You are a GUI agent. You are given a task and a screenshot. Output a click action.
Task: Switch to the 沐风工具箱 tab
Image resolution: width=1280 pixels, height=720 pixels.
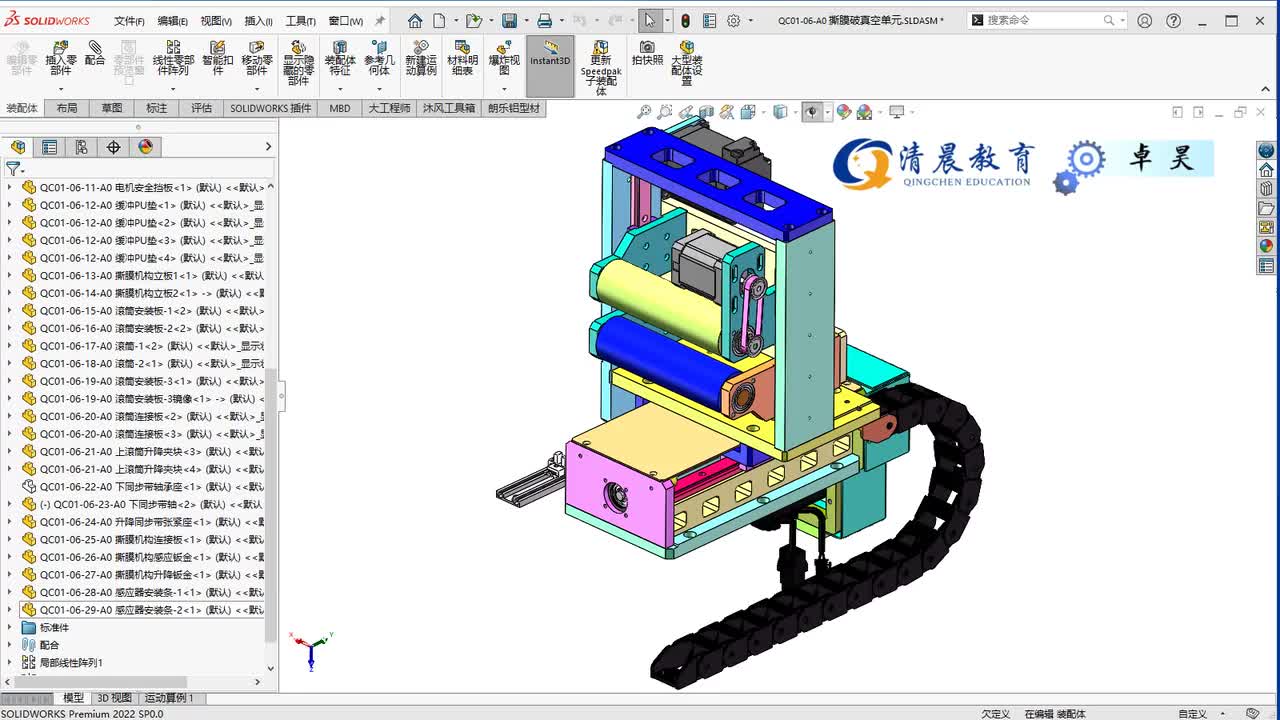click(449, 108)
